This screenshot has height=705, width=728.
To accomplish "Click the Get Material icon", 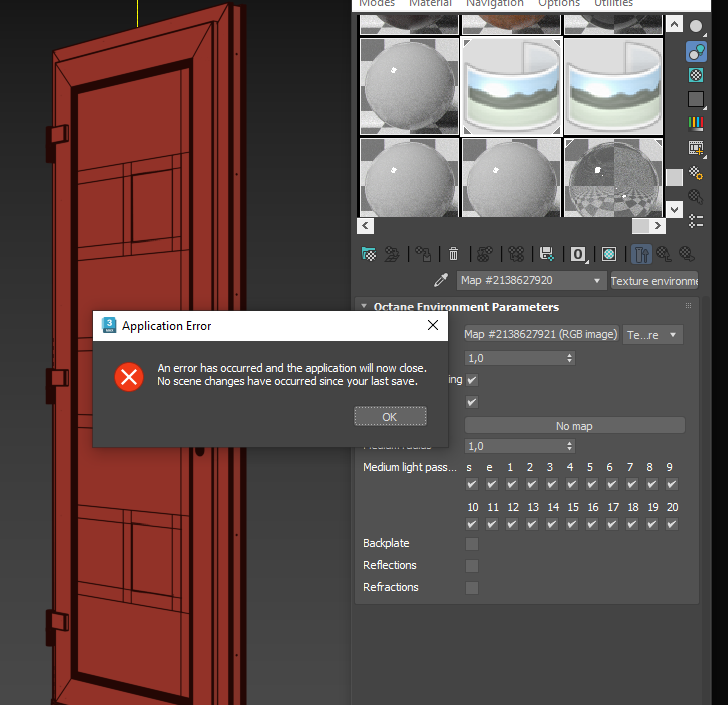I will coord(369,254).
